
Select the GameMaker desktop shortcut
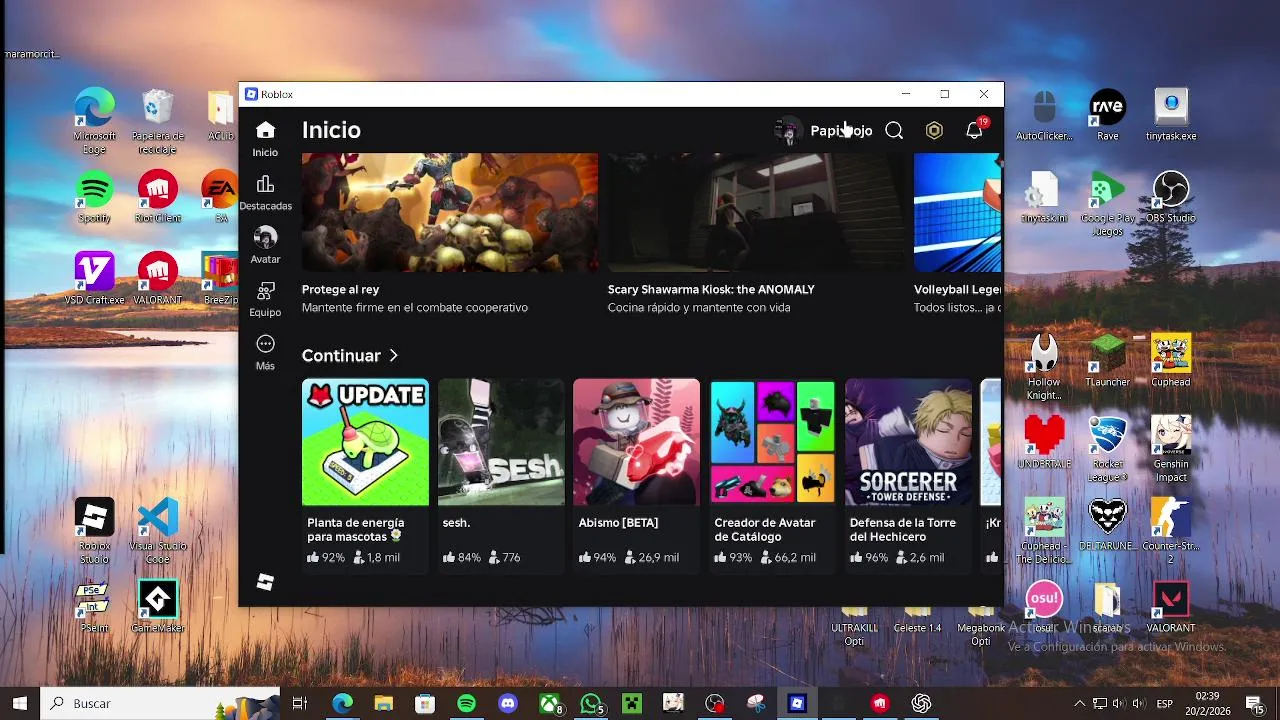click(x=157, y=607)
